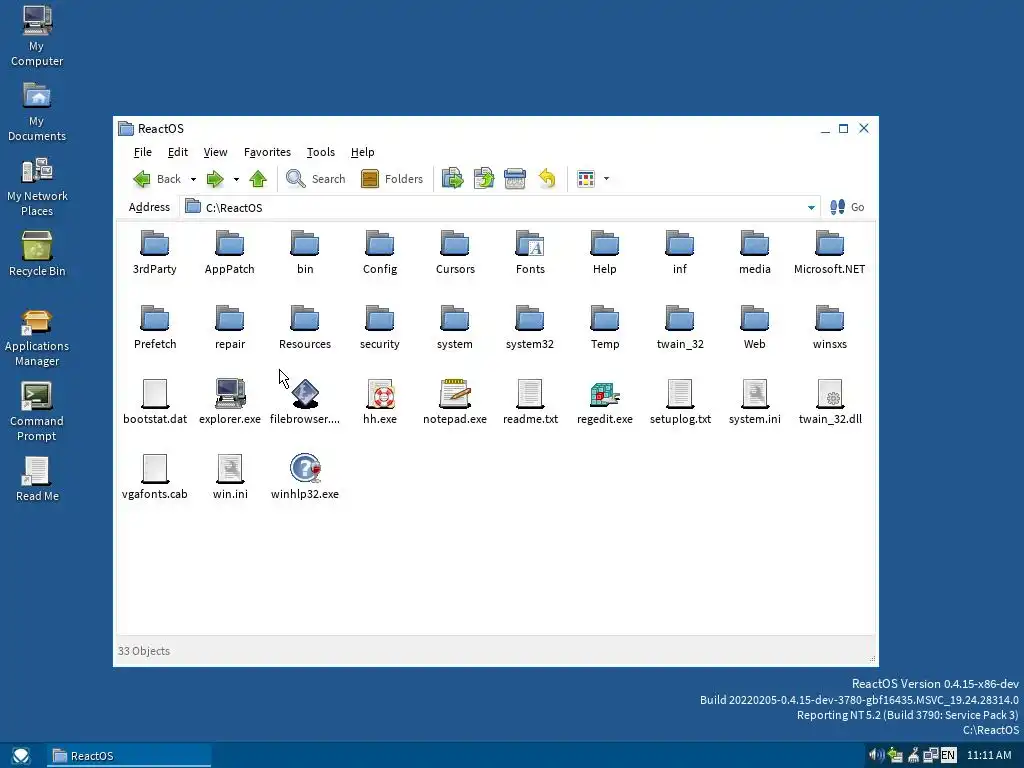
Task: Select the win.ini file icon
Action: click(230, 468)
